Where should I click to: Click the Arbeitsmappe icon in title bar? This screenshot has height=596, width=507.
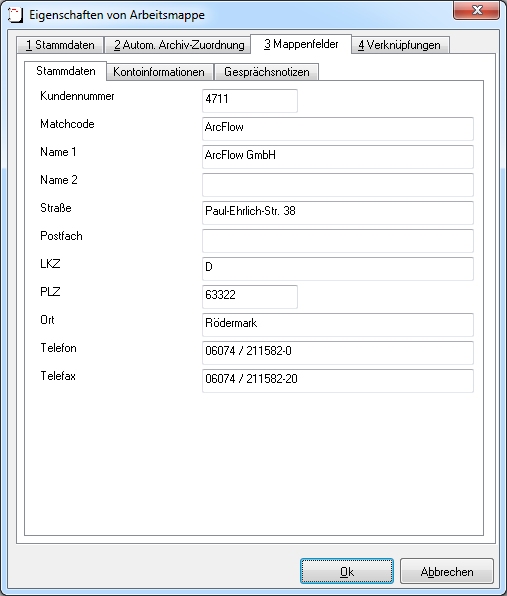point(15,15)
